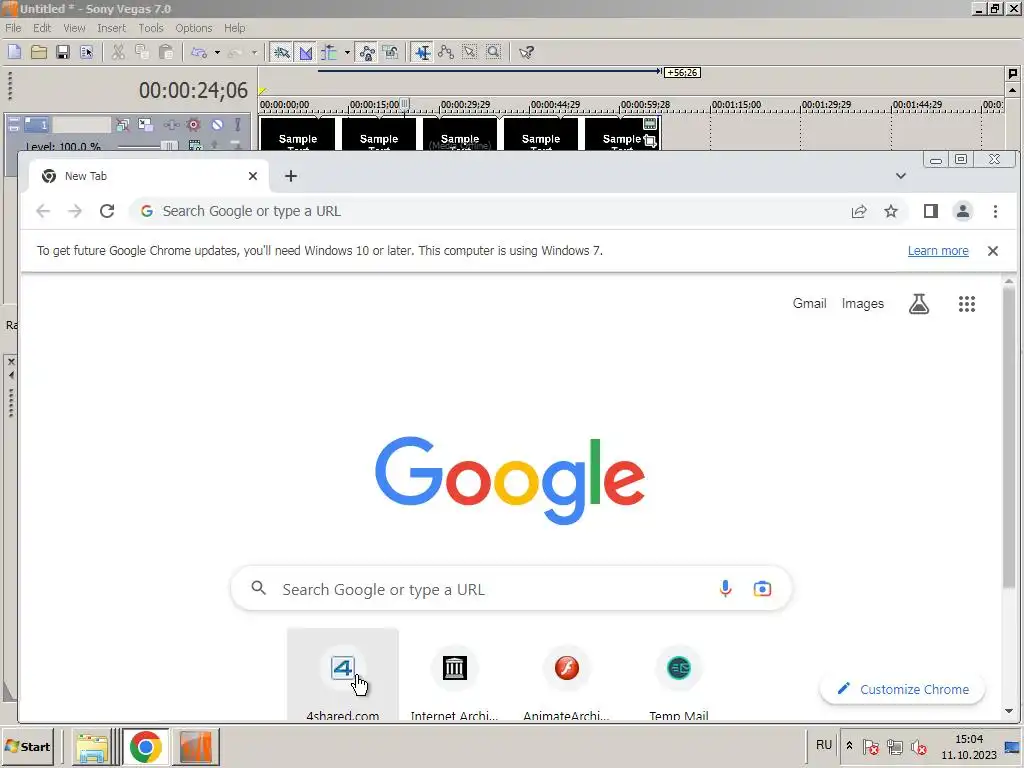
Task: Mute video track 1
Action: click(x=217, y=124)
